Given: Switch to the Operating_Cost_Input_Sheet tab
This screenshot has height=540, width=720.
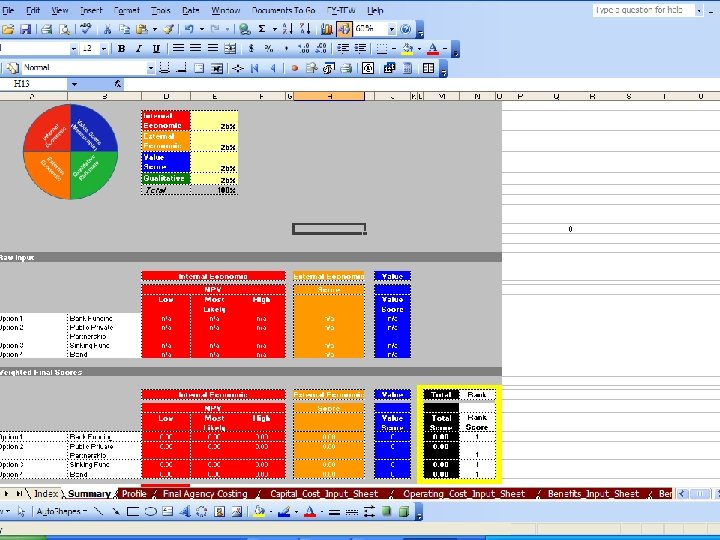Looking at the screenshot, I should (x=464, y=494).
